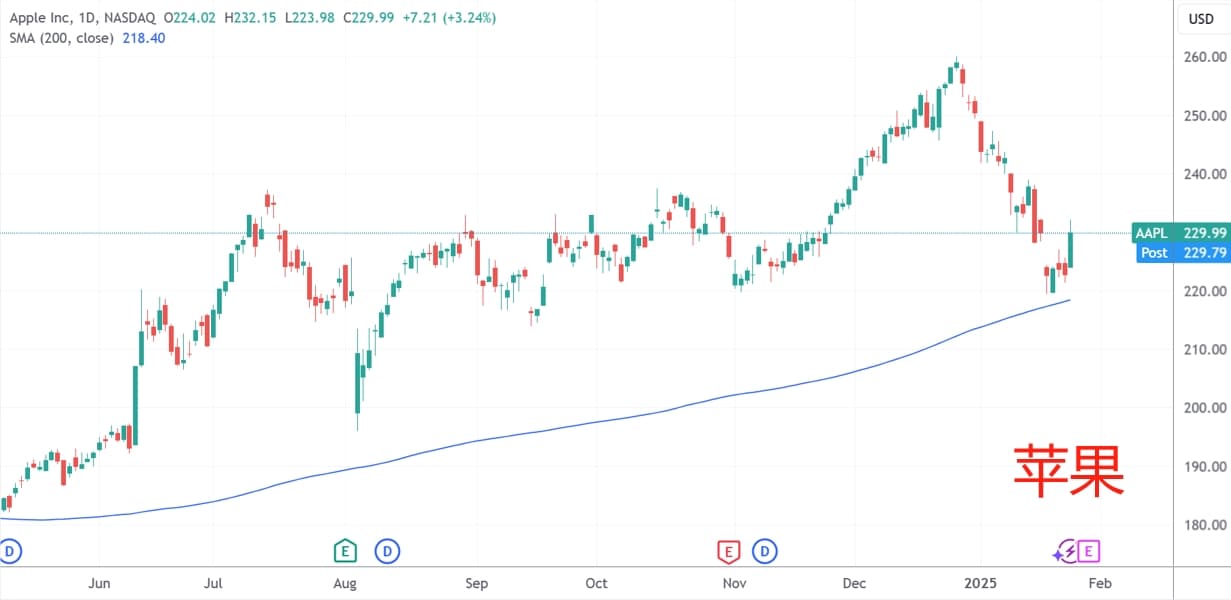Click the lightning bolt event icon
Screen dimensions: 1231x600
coord(1067,550)
